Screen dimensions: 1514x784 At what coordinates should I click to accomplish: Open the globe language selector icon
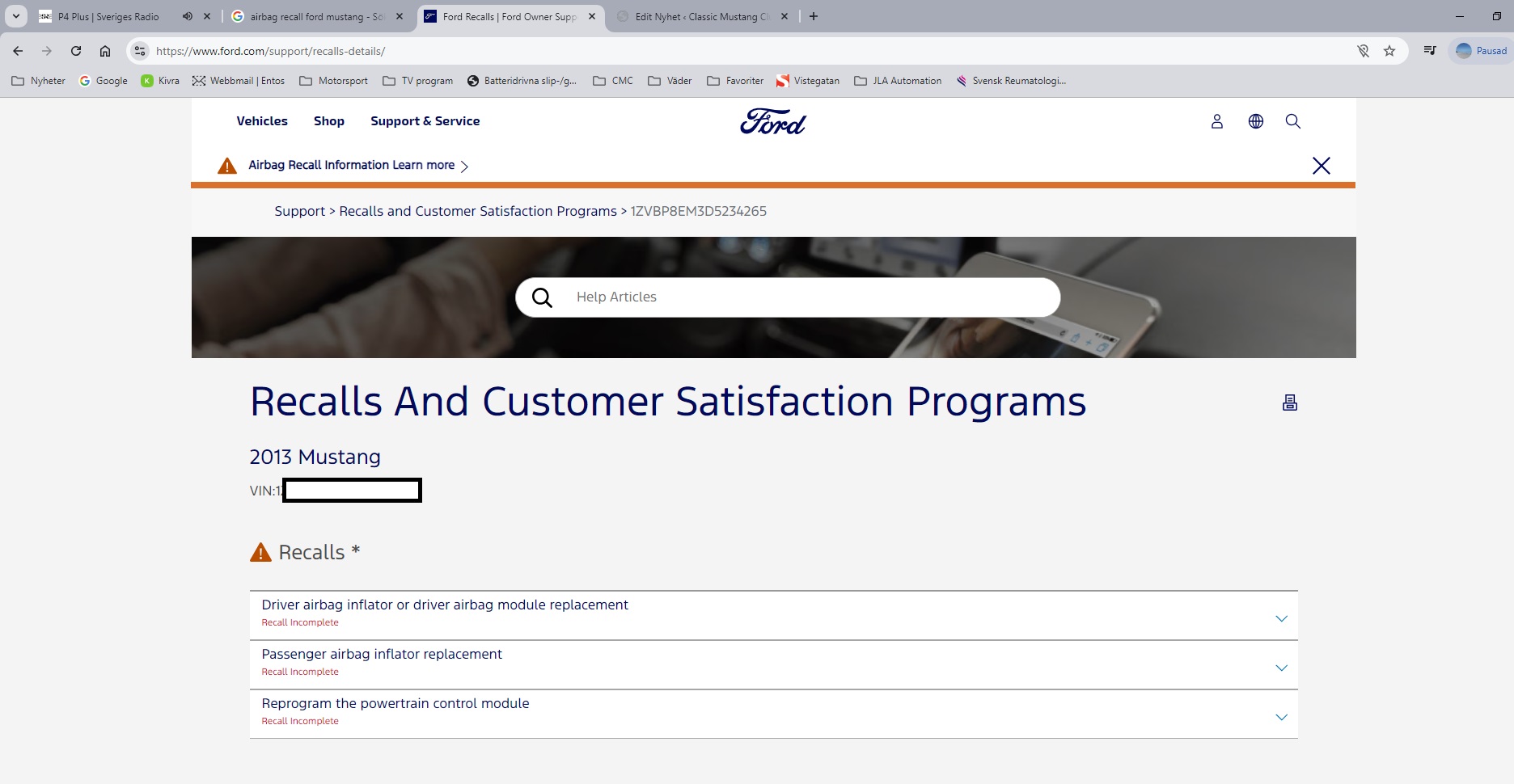(x=1255, y=121)
